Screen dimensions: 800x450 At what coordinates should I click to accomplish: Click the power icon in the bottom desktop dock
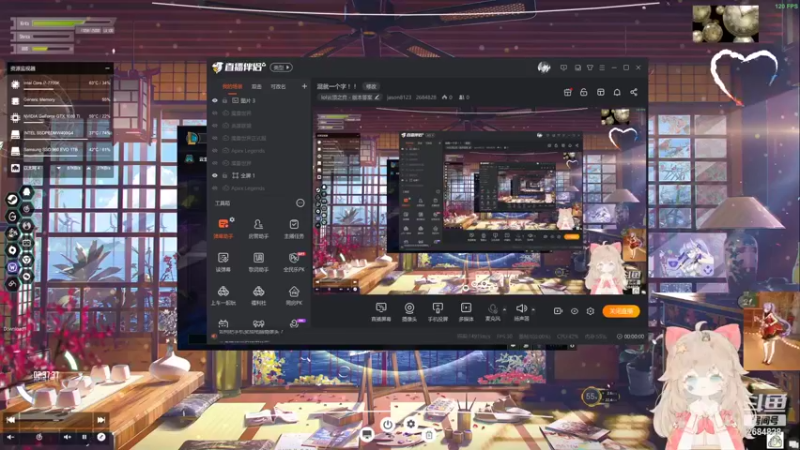click(388, 424)
